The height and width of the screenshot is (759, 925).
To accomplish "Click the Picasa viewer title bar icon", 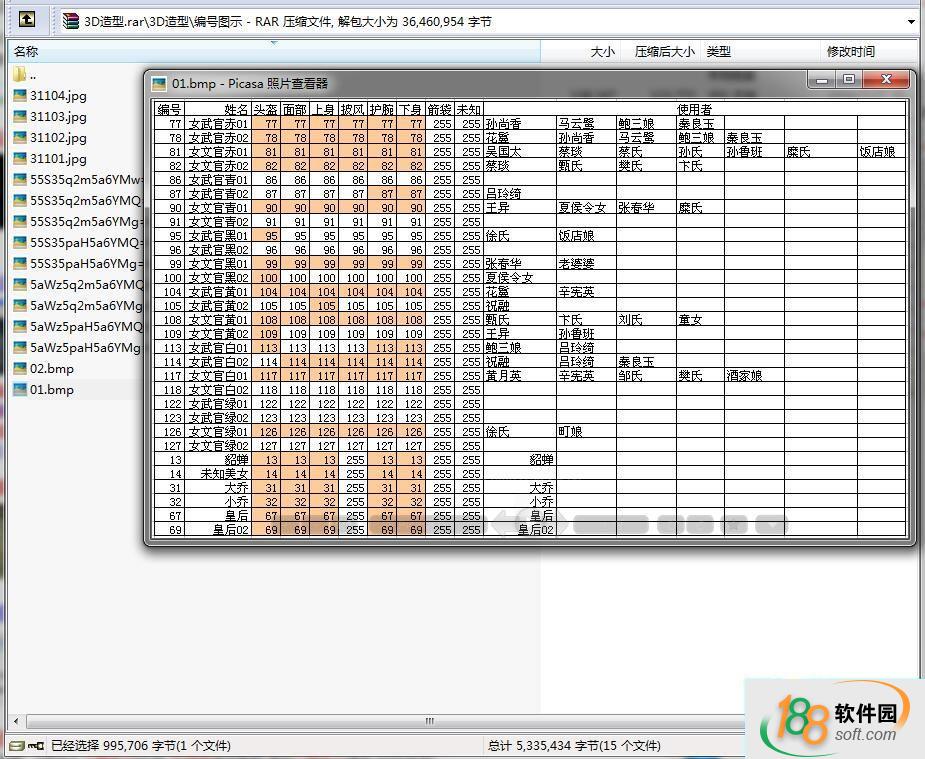I will click(x=159, y=84).
